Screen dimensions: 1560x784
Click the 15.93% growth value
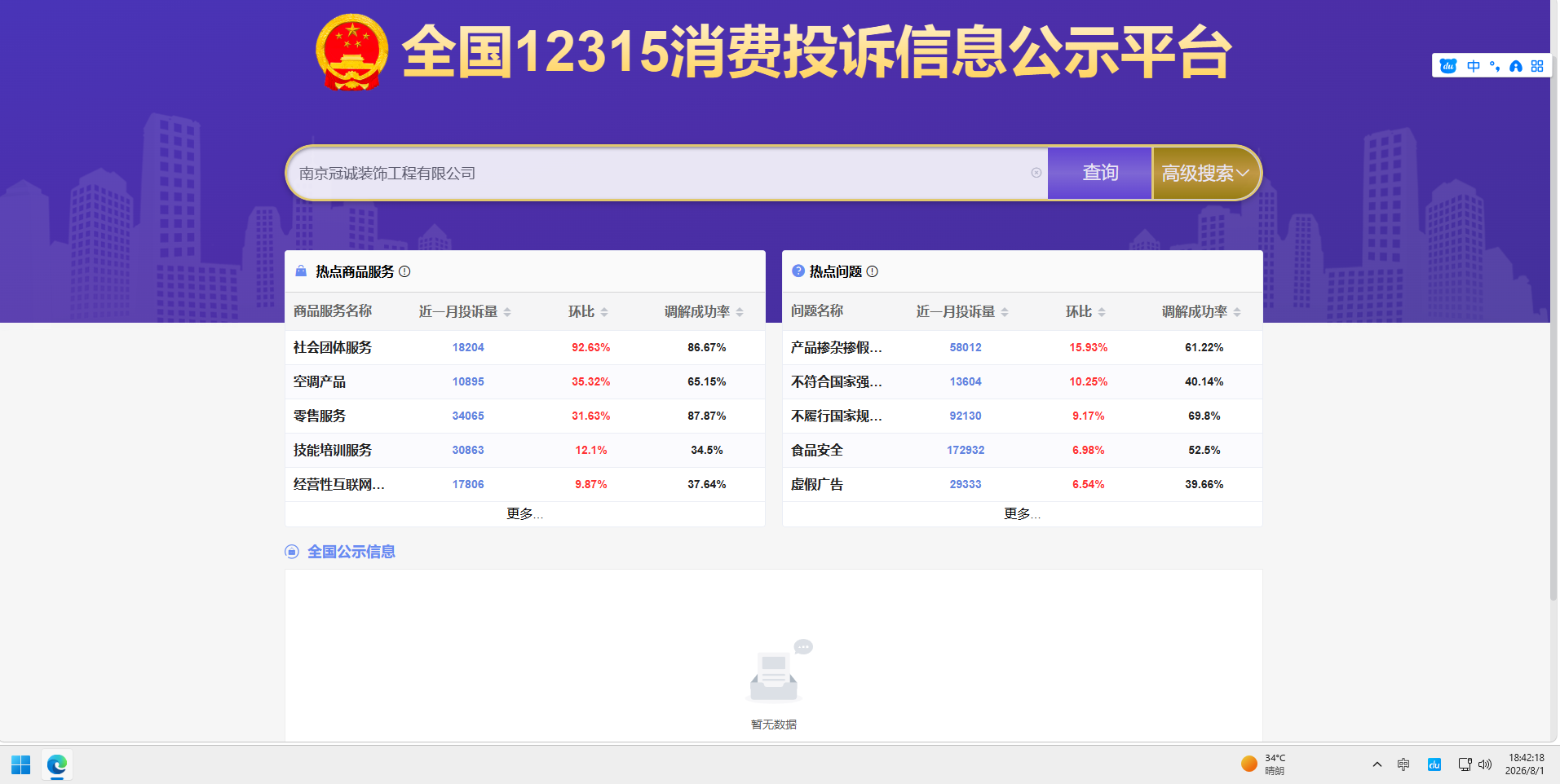tap(1089, 347)
